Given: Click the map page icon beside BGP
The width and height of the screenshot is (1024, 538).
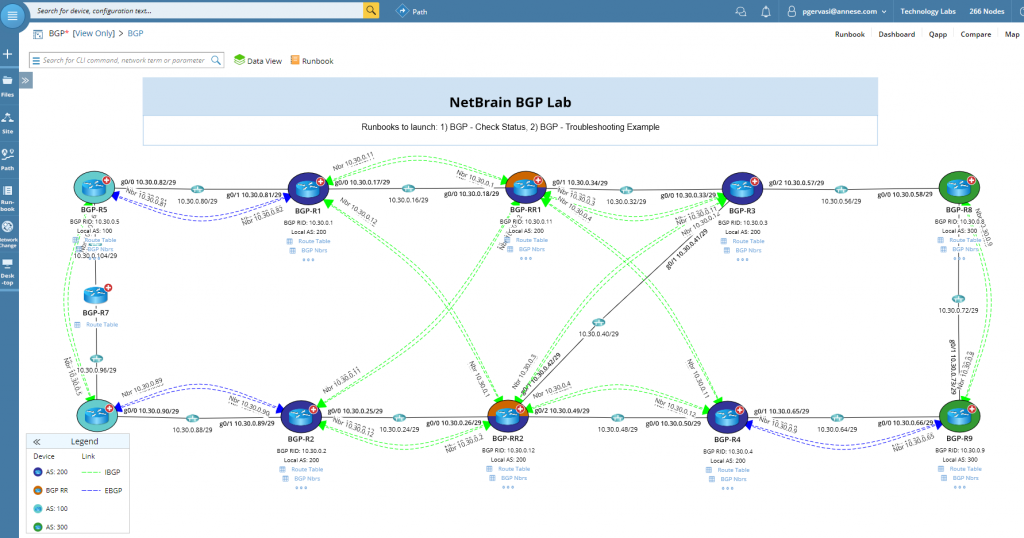Looking at the screenshot, I should (x=38, y=34).
